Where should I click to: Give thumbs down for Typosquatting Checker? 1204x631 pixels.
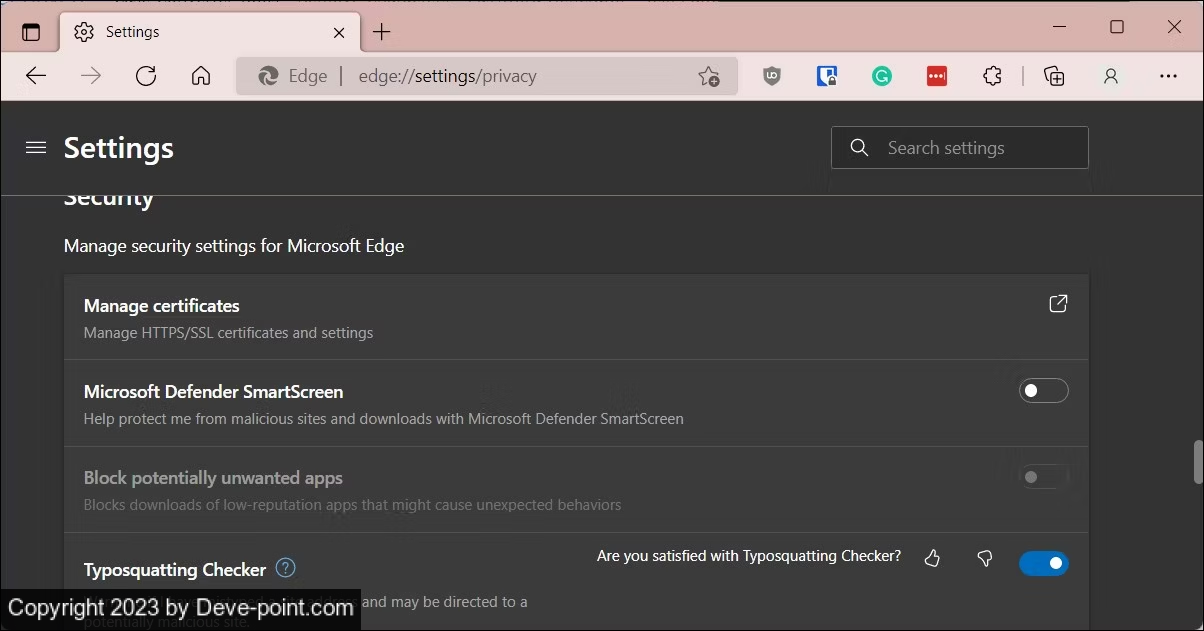[x=985, y=558]
